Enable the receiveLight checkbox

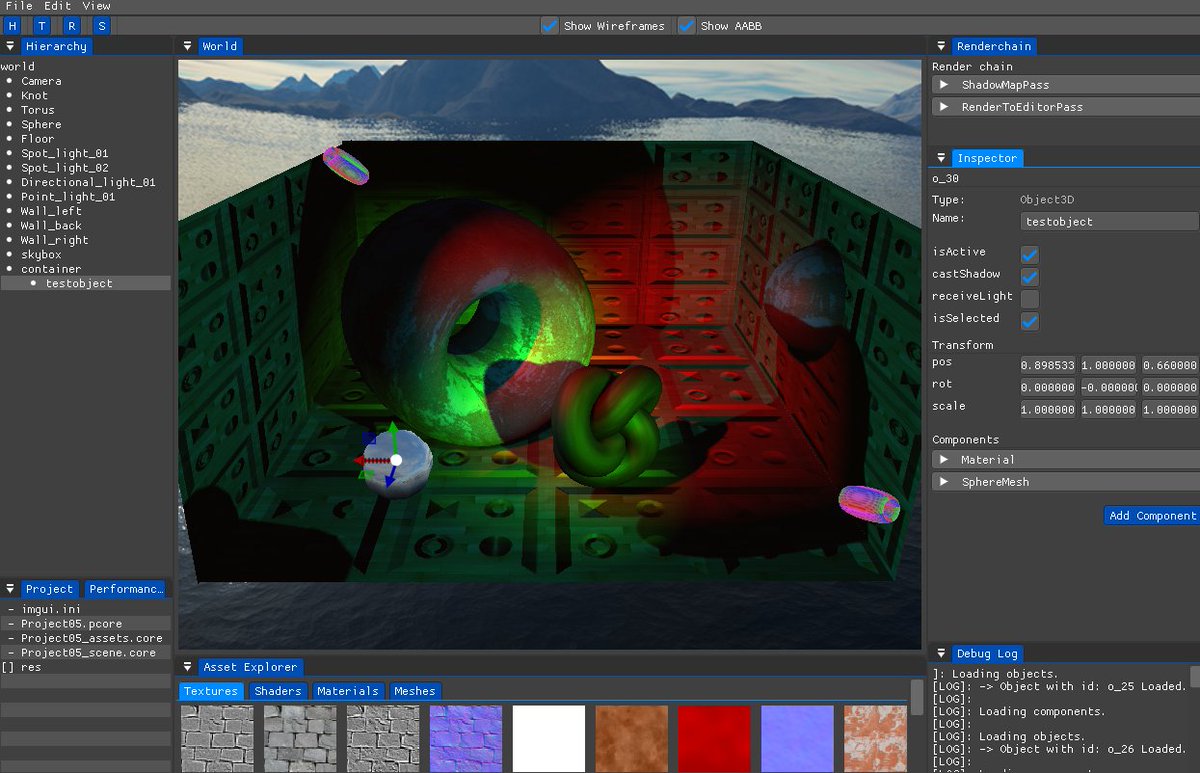click(x=1029, y=299)
